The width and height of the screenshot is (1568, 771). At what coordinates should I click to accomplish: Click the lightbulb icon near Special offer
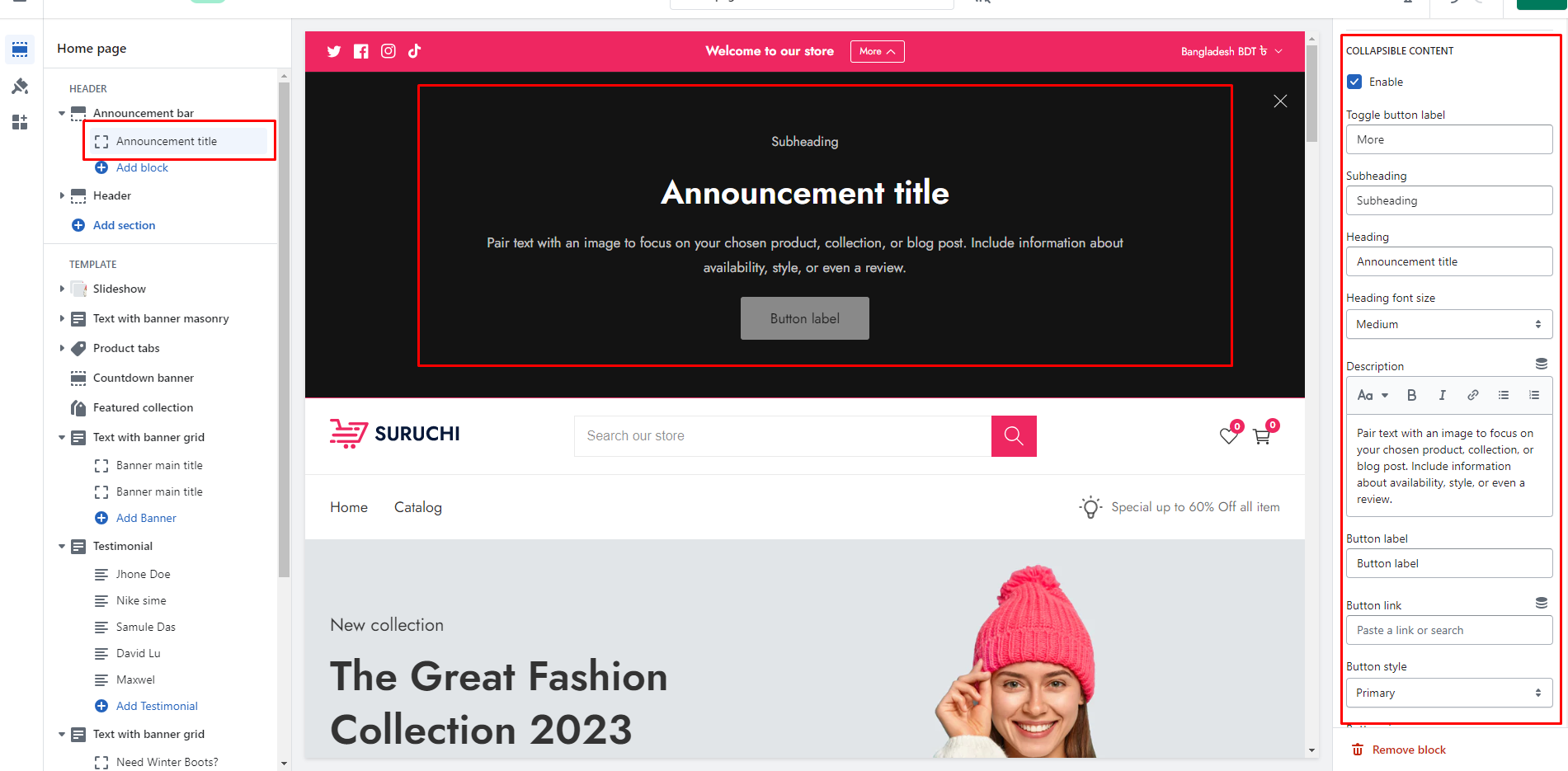[1090, 507]
